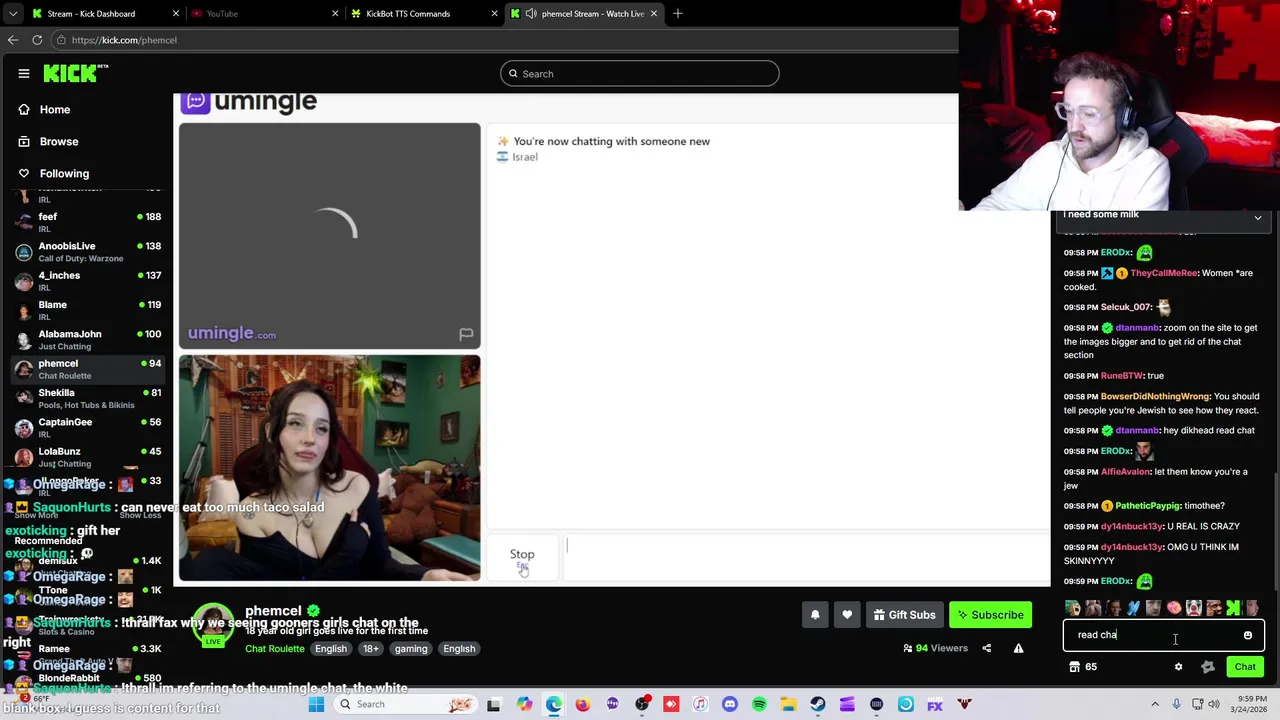Click the browser address bar URL

pos(124,40)
